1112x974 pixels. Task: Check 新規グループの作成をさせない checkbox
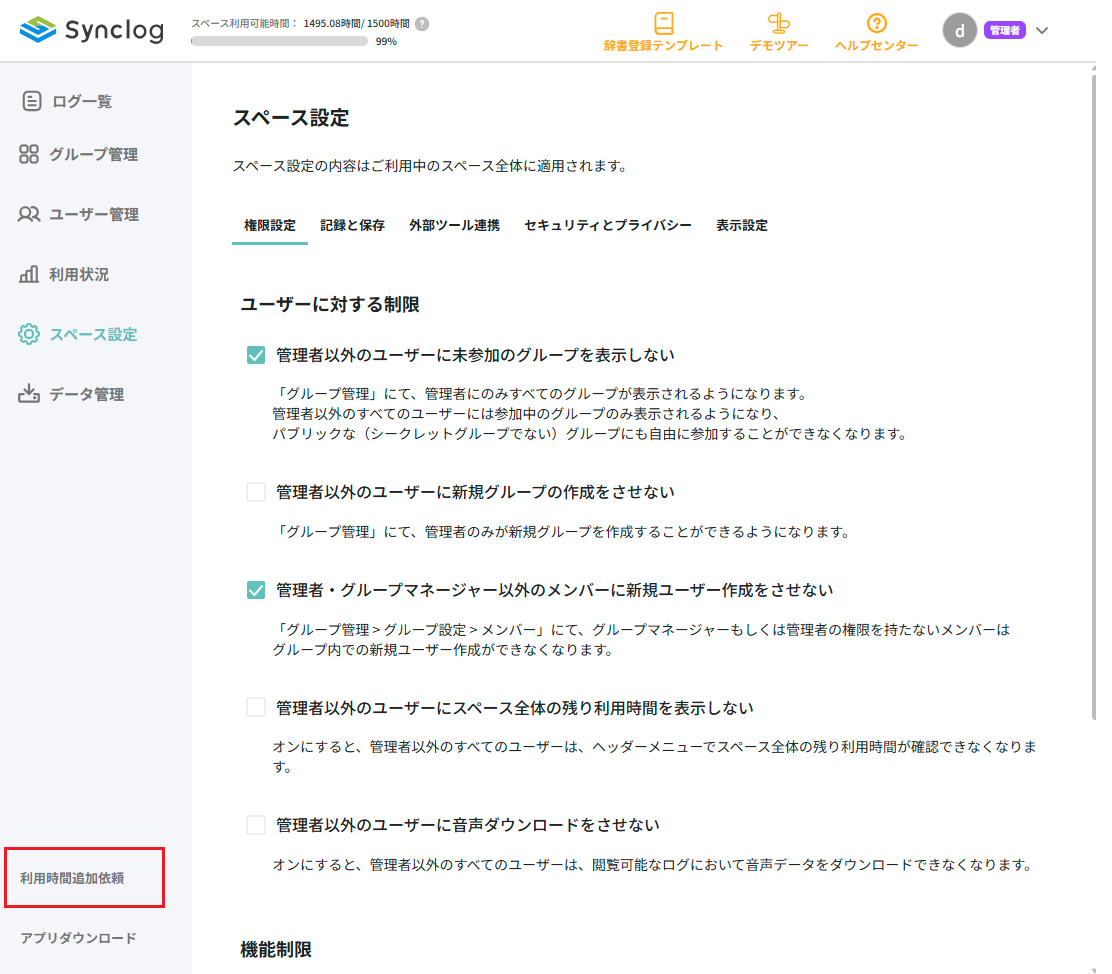point(256,492)
